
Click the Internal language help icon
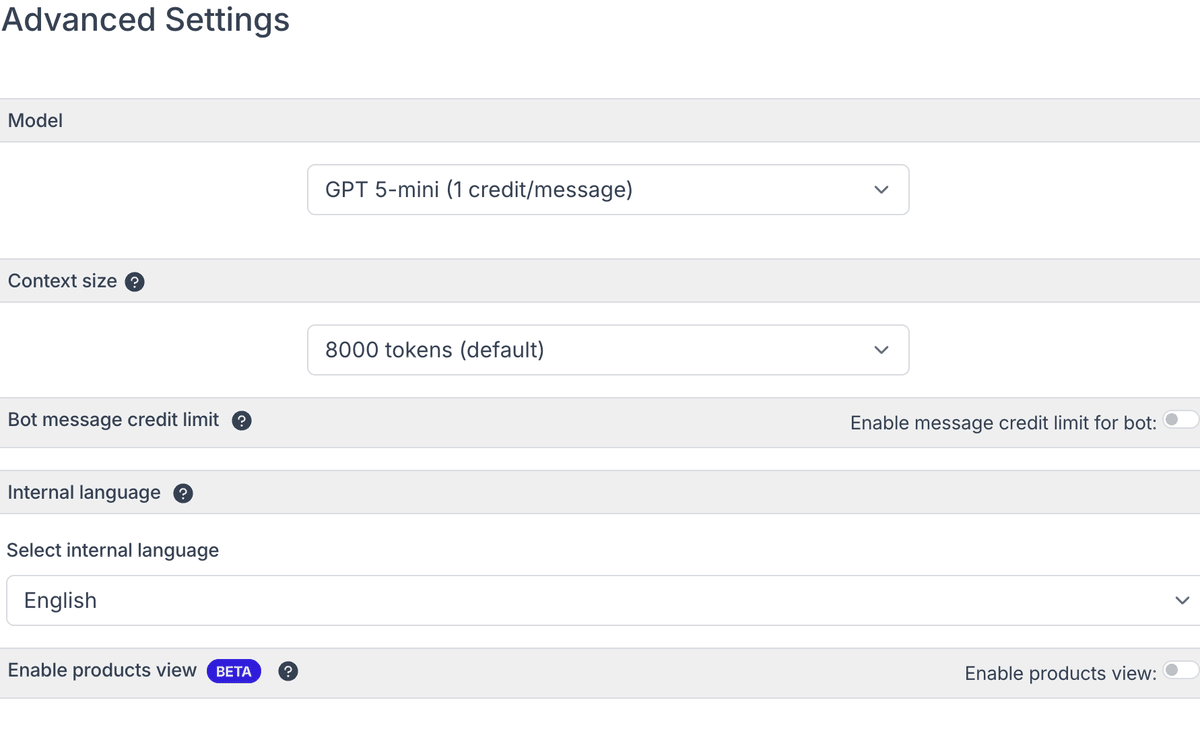tap(182, 493)
